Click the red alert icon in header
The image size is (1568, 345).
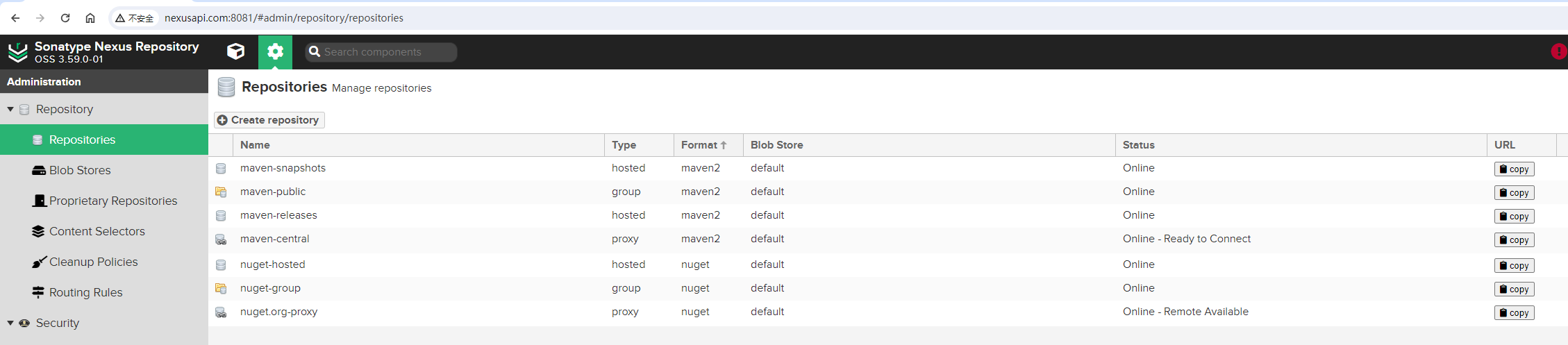point(1559,51)
